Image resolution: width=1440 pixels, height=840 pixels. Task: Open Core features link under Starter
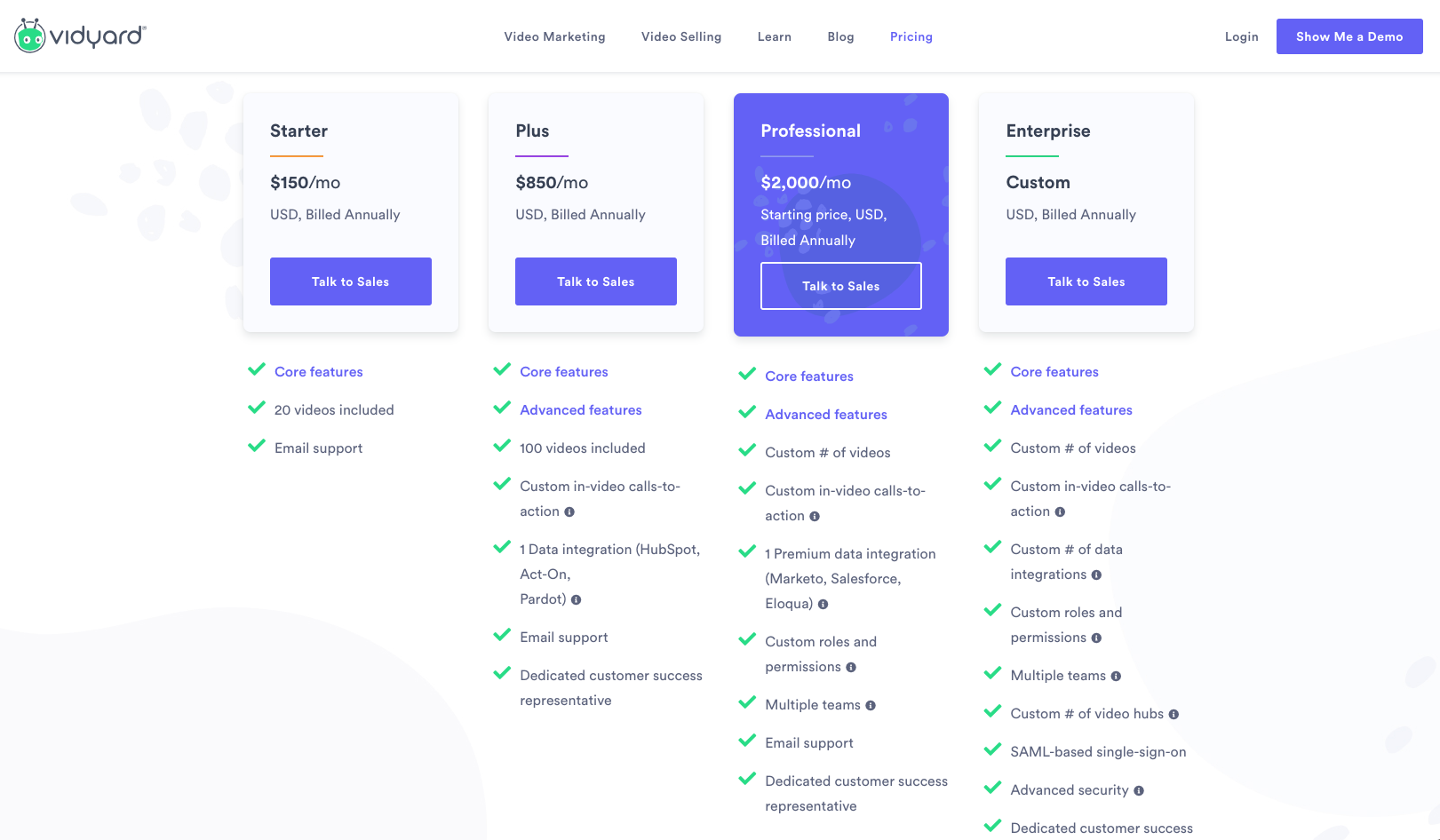pos(319,372)
